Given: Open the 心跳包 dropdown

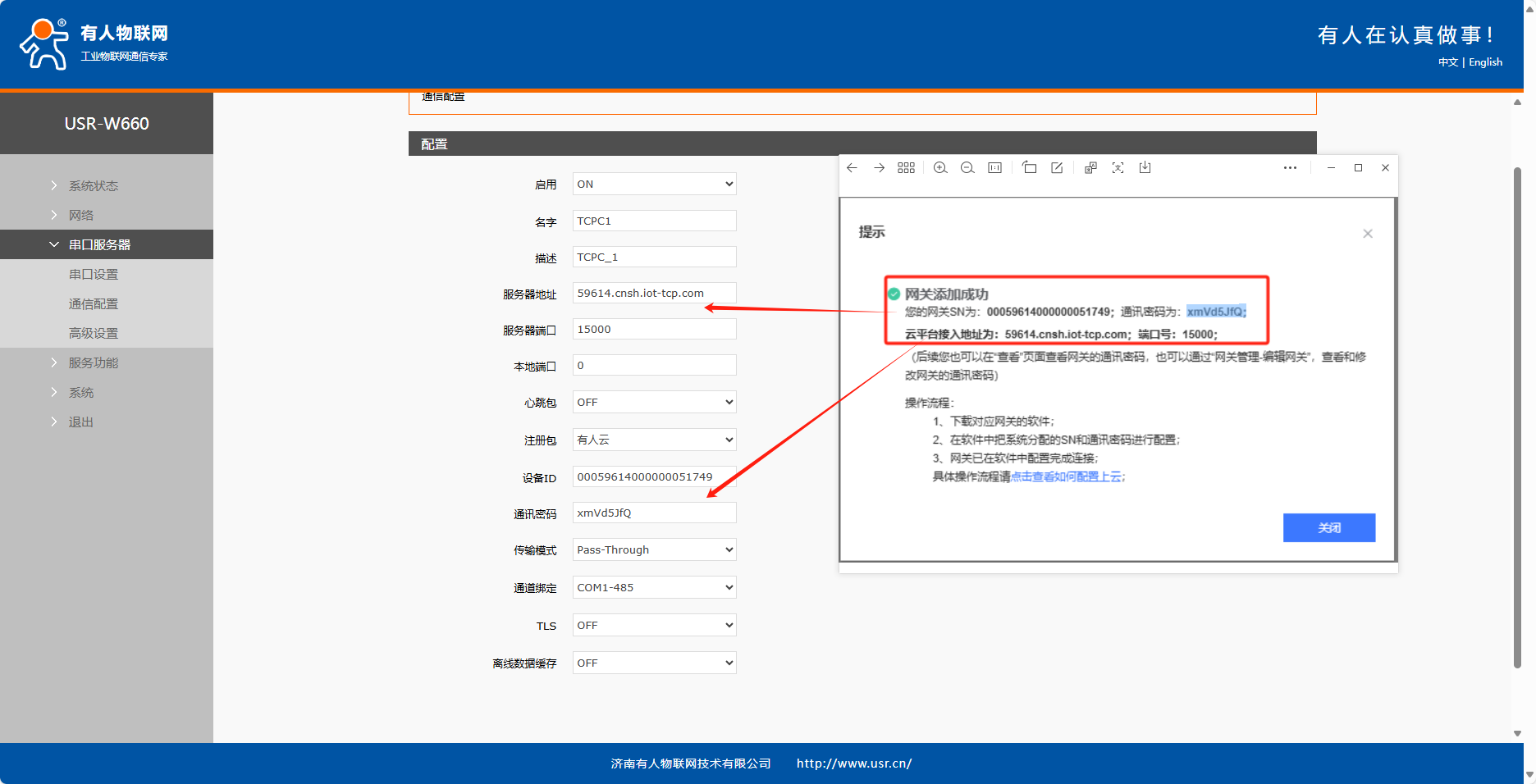Looking at the screenshot, I should pos(654,403).
